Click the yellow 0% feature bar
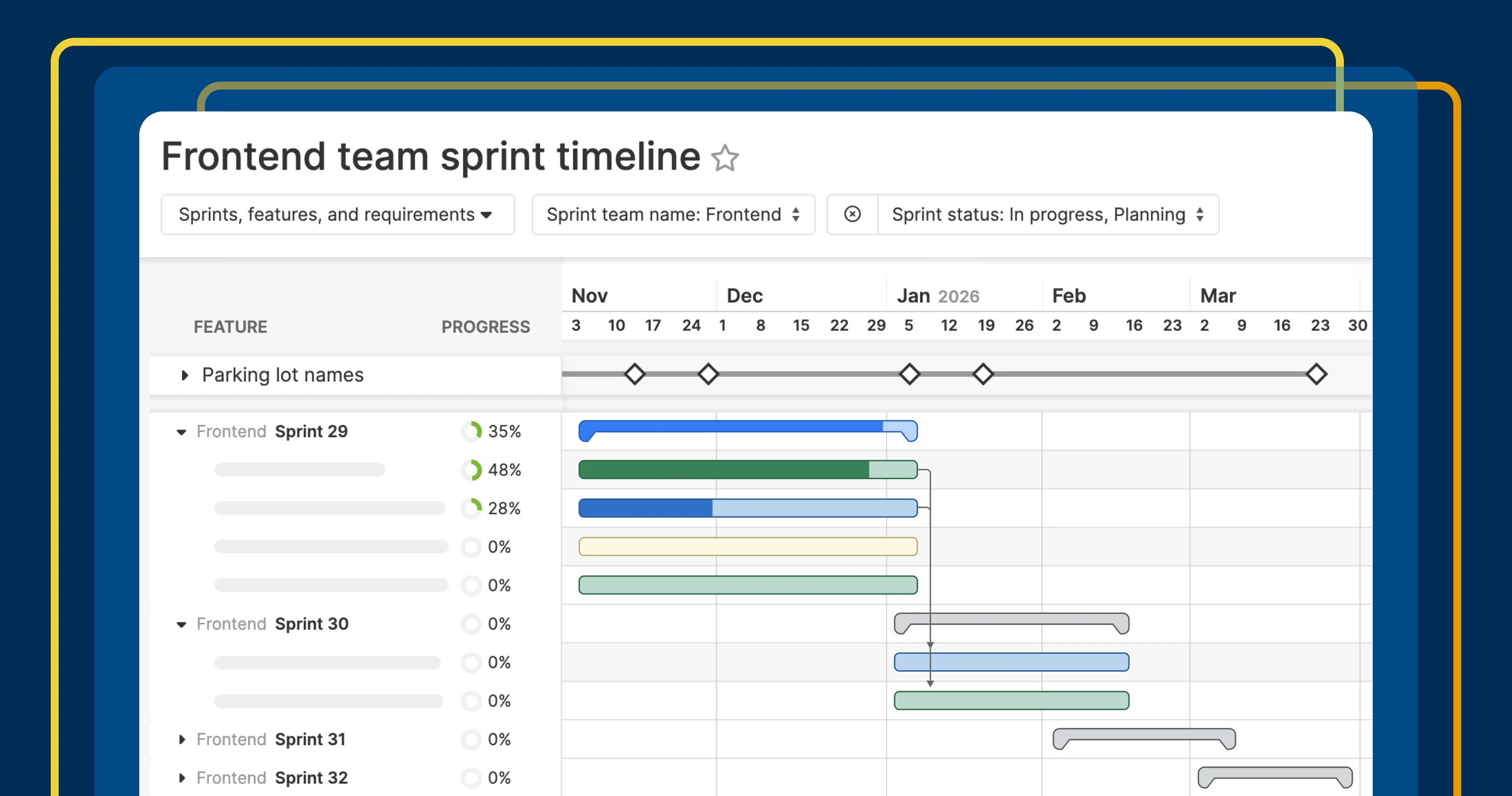1512x796 pixels. point(747,547)
